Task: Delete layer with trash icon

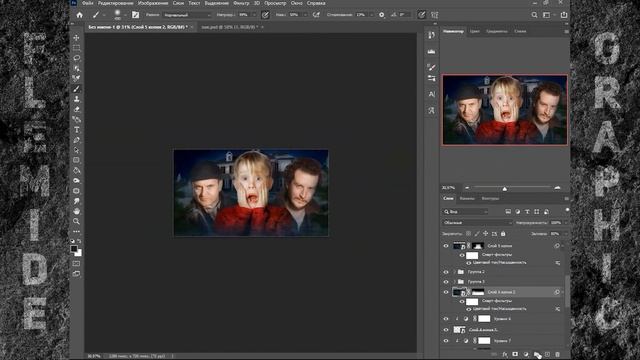Action: [x=558, y=354]
